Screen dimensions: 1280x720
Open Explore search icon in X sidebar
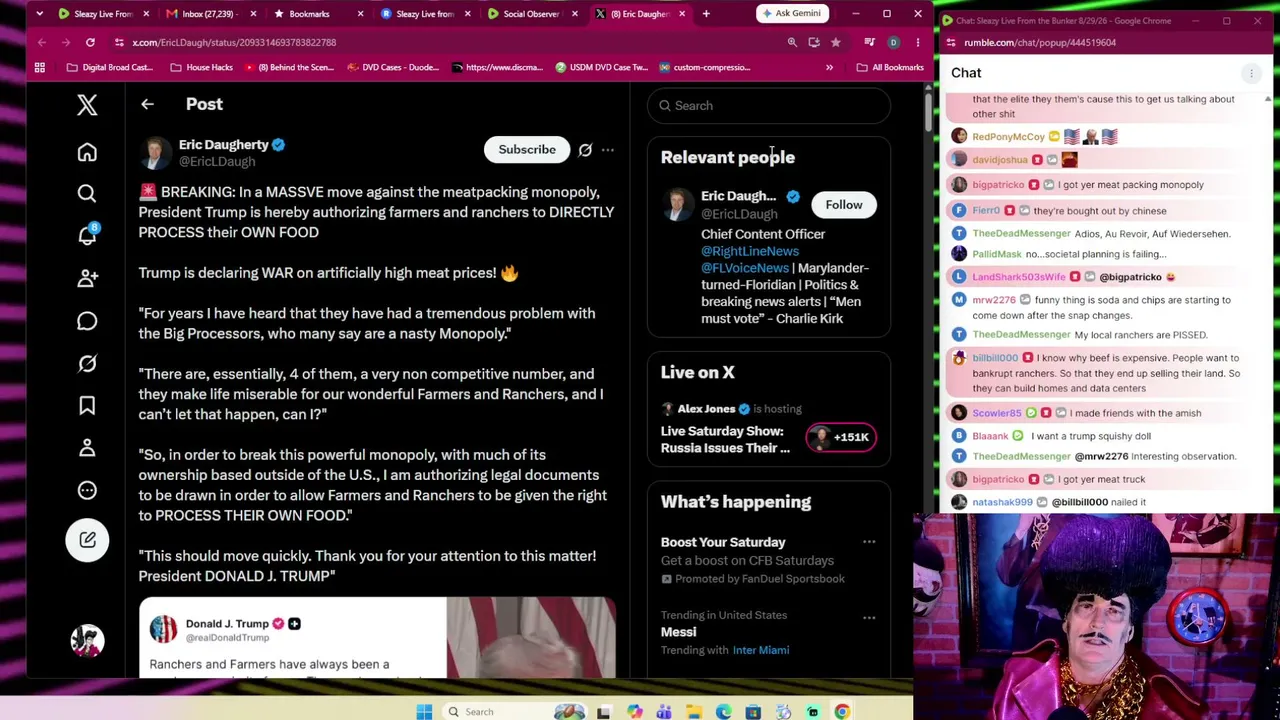(x=87, y=194)
